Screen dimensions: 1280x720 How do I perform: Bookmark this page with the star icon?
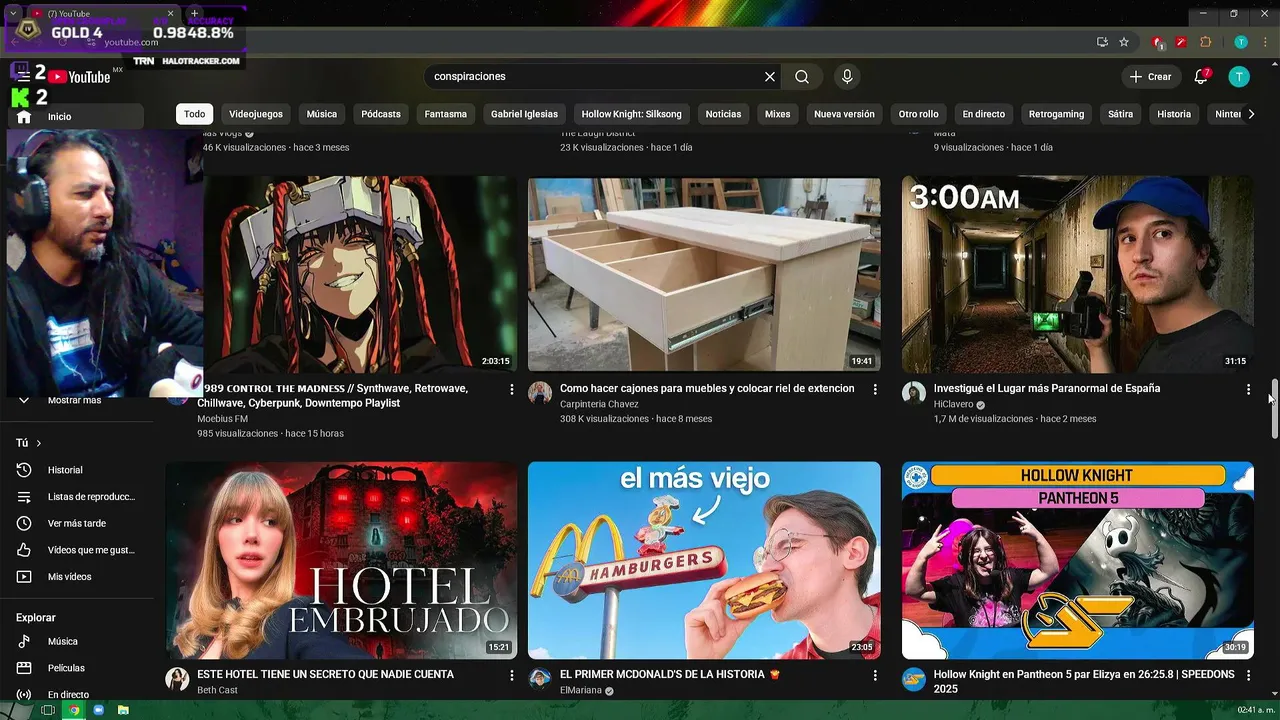[x=1124, y=42]
